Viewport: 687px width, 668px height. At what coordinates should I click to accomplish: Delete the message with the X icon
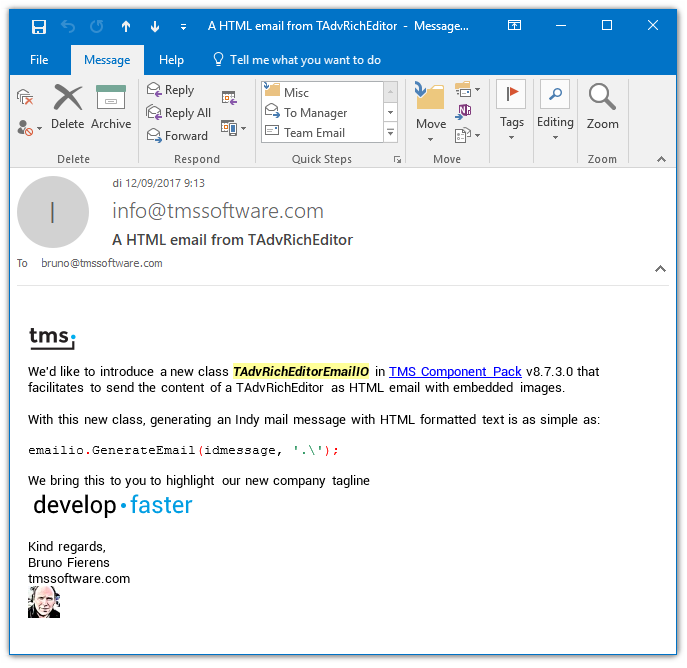tap(67, 107)
